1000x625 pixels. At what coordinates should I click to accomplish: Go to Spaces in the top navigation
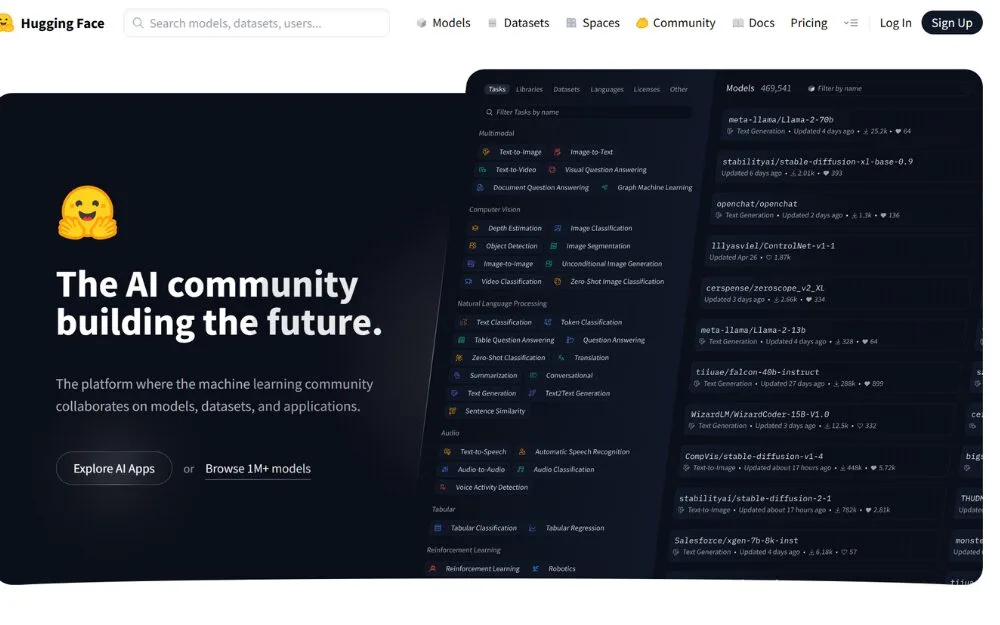click(x=593, y=23)
